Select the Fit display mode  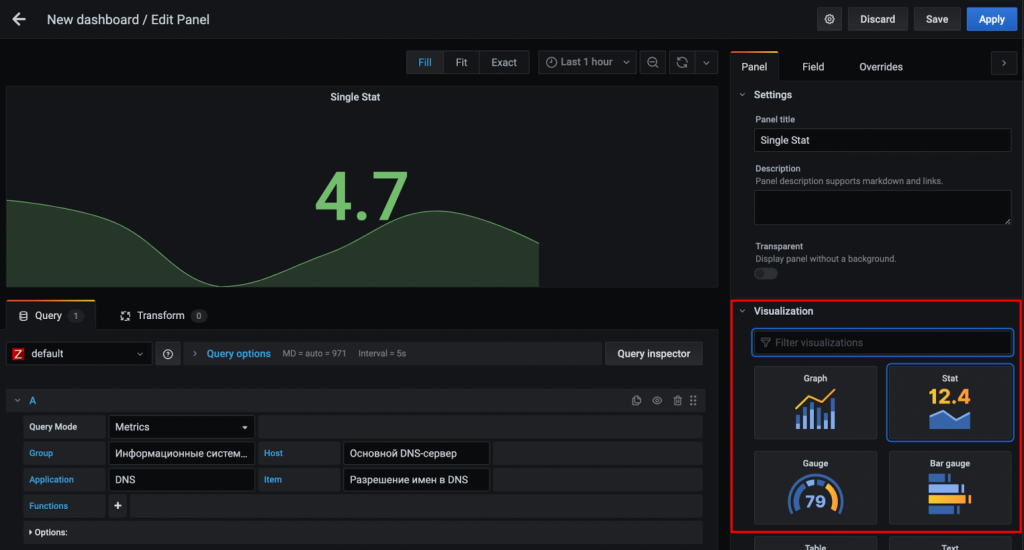[x=461, y=62]
